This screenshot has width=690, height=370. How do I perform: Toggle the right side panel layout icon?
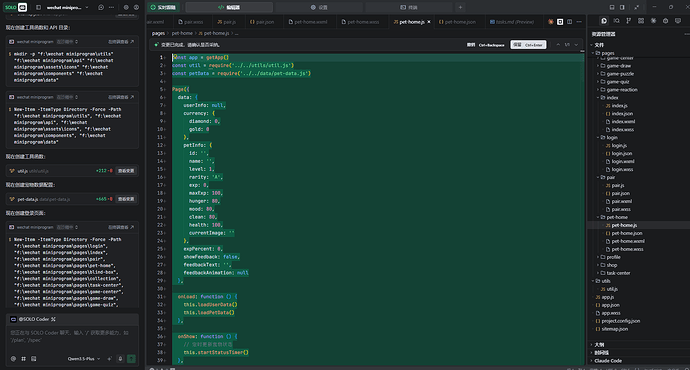click(622, 7)
